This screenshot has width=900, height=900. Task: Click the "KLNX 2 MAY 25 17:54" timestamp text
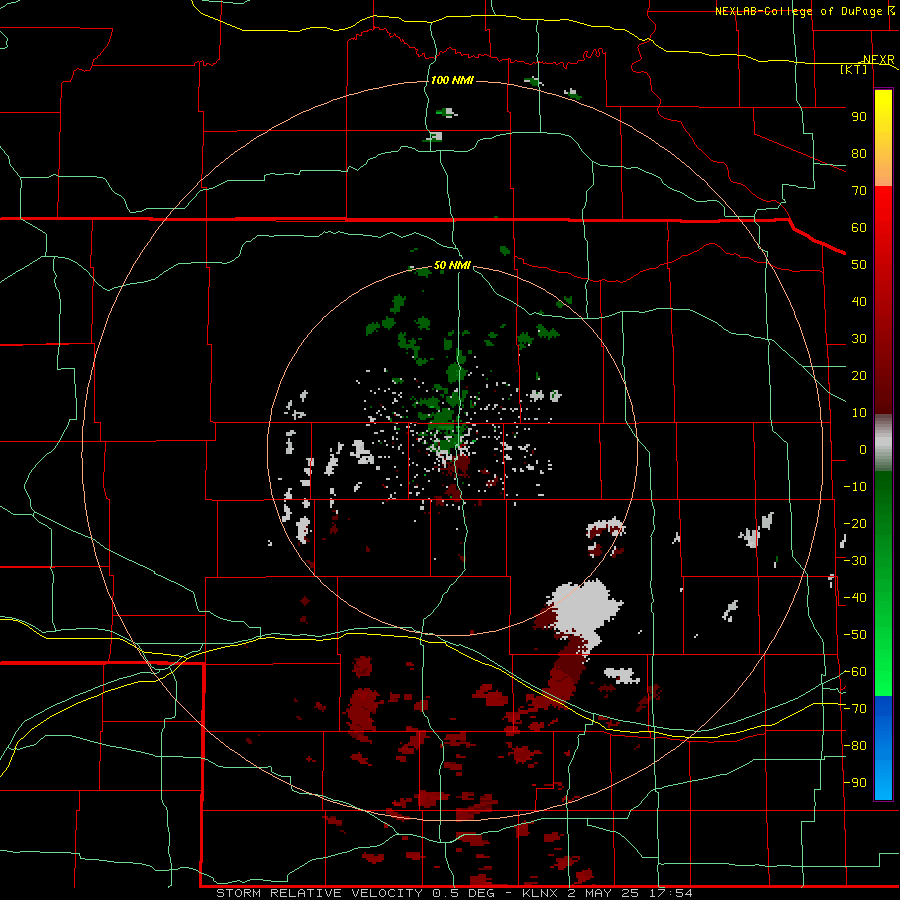pyautogui.click(x=607, y=893)
